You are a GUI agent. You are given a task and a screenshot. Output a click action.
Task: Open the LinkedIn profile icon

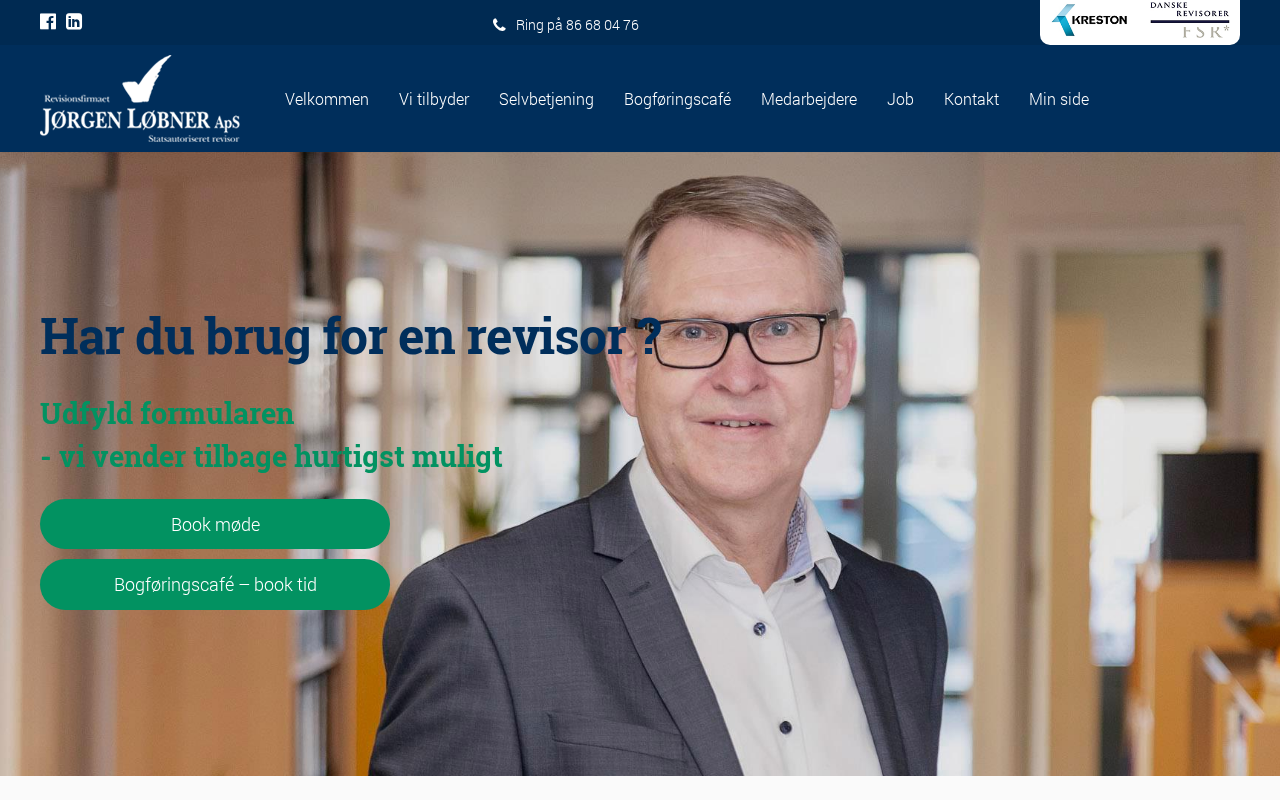tap(74, 22)
